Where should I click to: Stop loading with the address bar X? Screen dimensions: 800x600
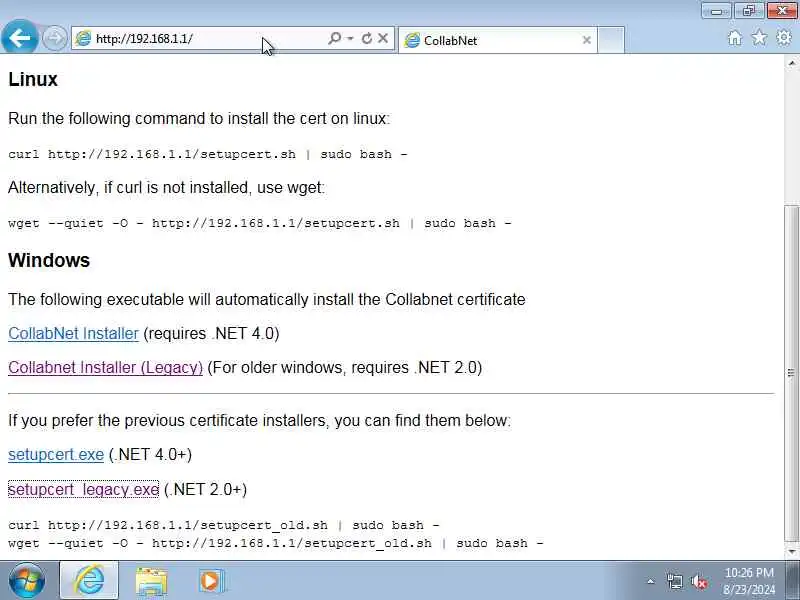coord(383,38)
